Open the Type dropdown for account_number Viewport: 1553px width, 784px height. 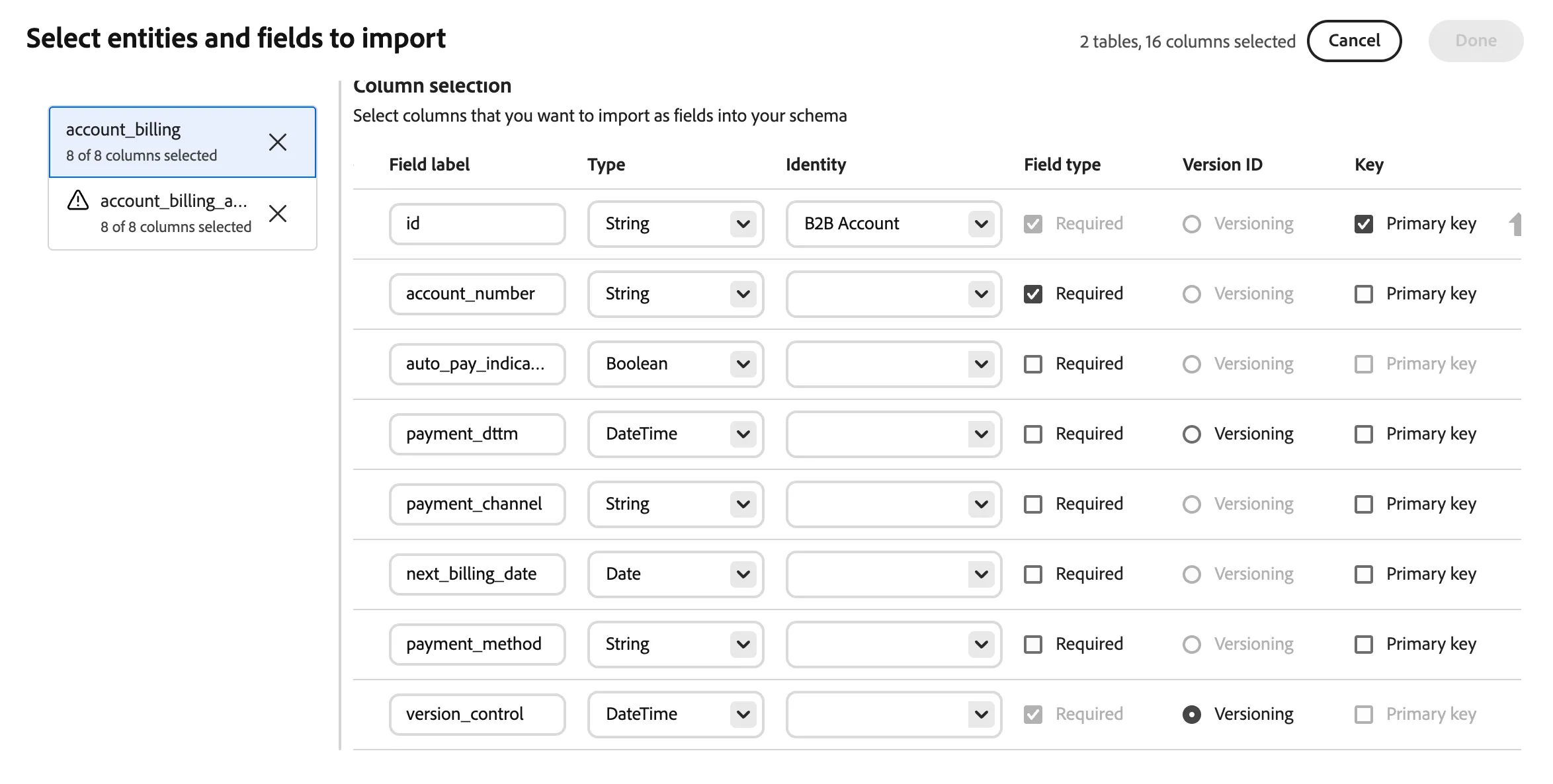[x=675, y=294]
